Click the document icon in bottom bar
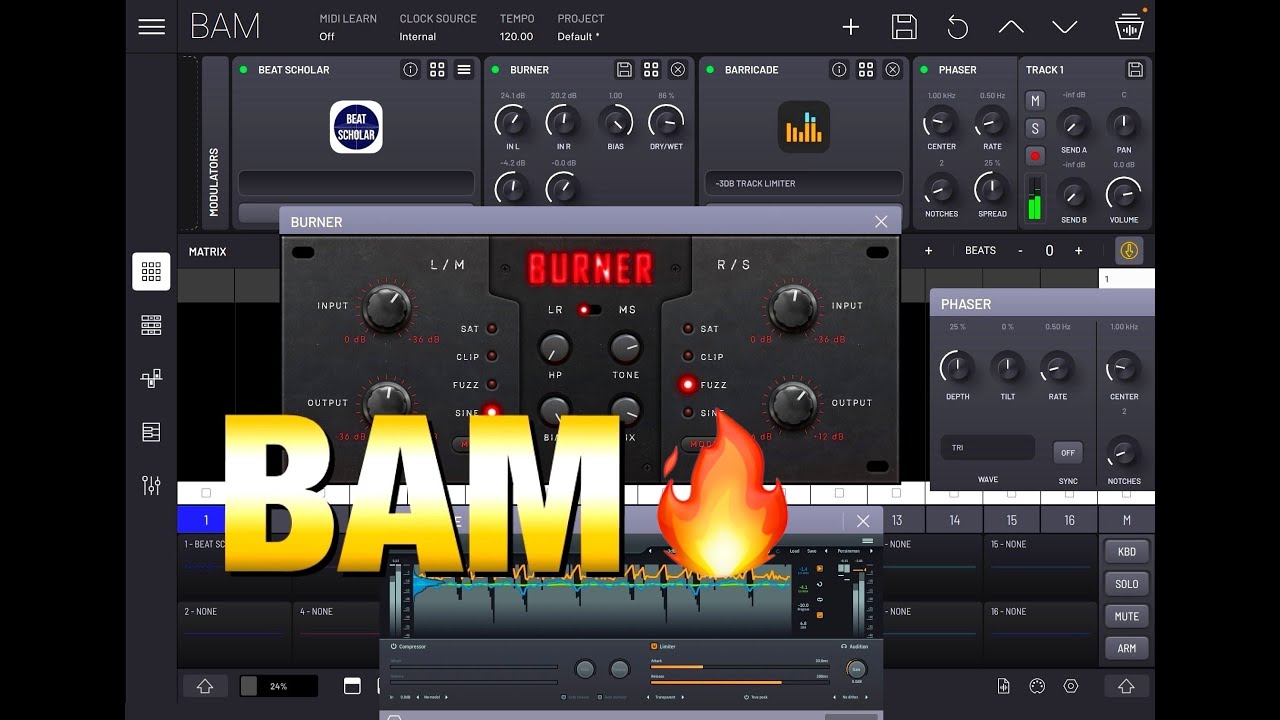The width and height of the screenshot is (1280, 720). coord(1003,686)
